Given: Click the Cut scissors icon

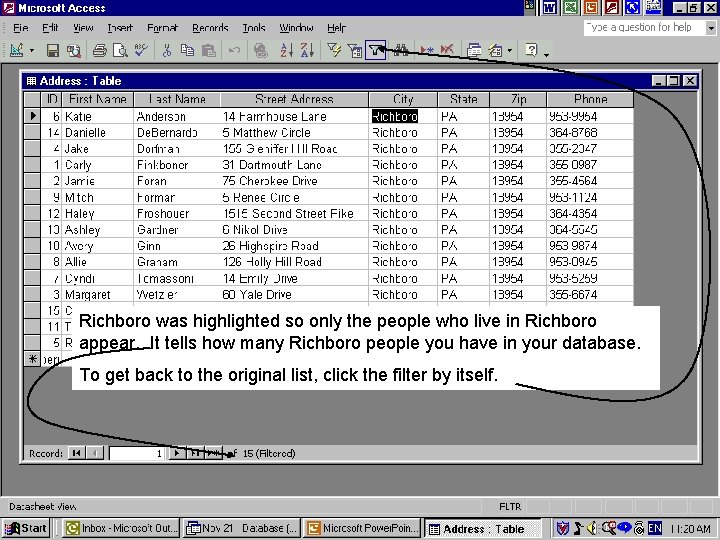Looking at the screenshot, I should click(167, 50).
